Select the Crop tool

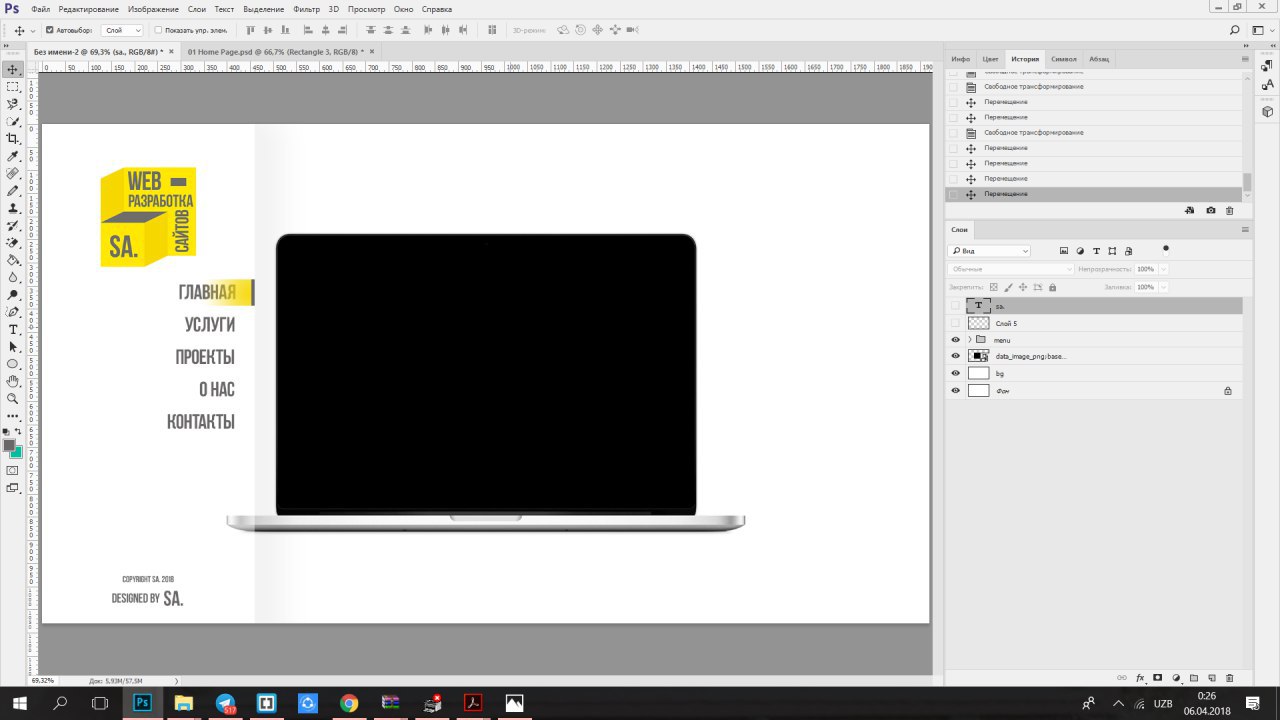tap(13, 139)
